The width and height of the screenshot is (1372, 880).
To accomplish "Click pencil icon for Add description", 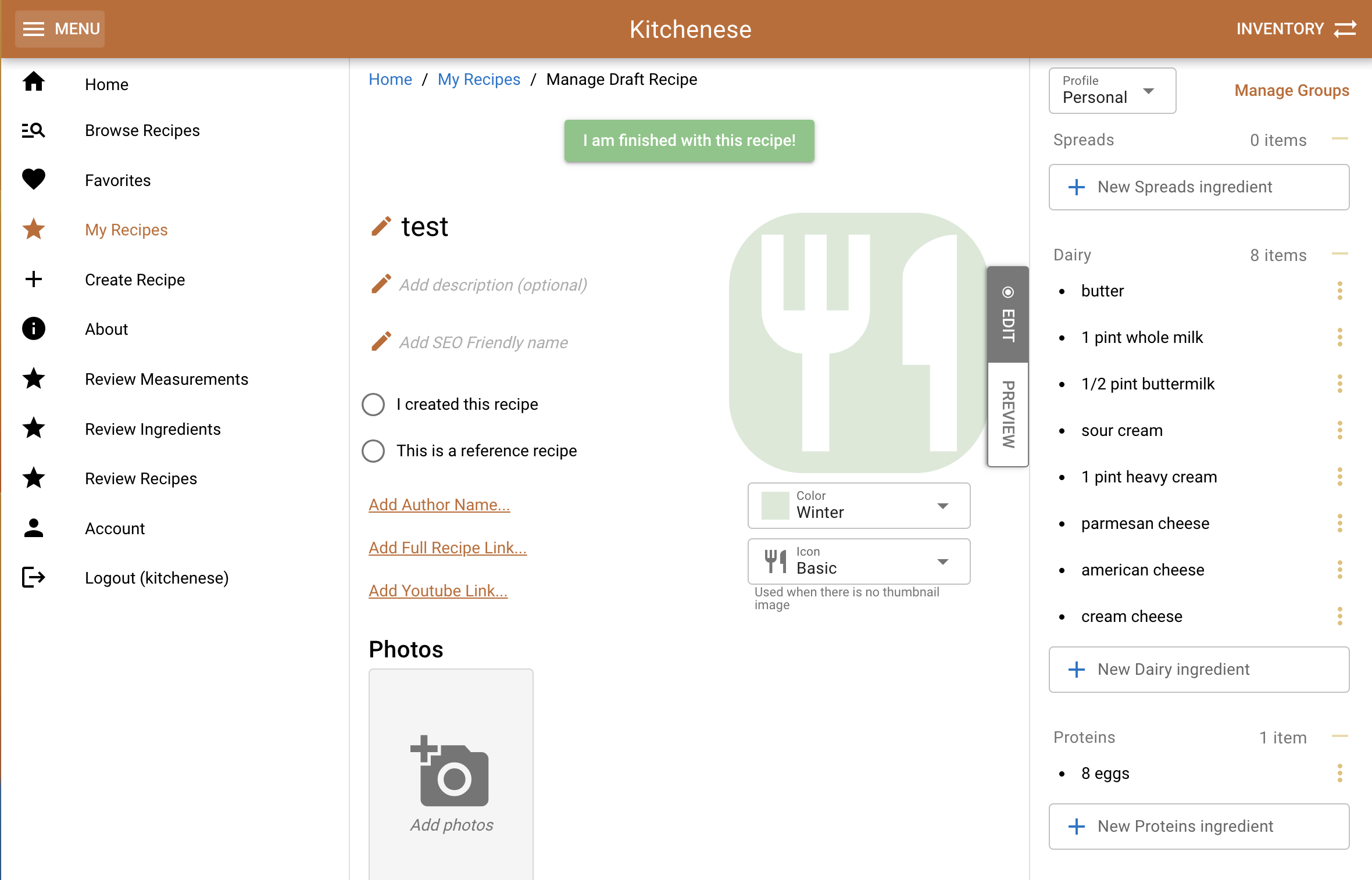I will point(381,284).
